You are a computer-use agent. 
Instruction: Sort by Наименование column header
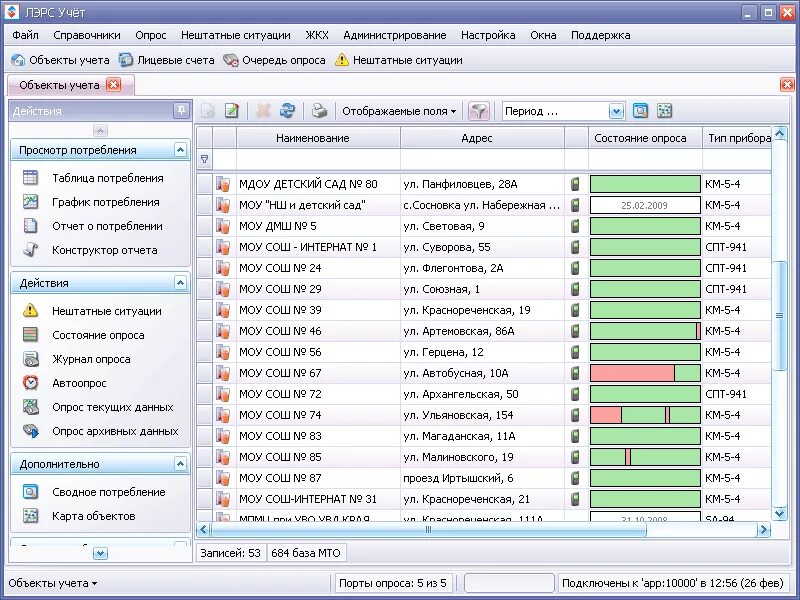(x=318, y=138)
